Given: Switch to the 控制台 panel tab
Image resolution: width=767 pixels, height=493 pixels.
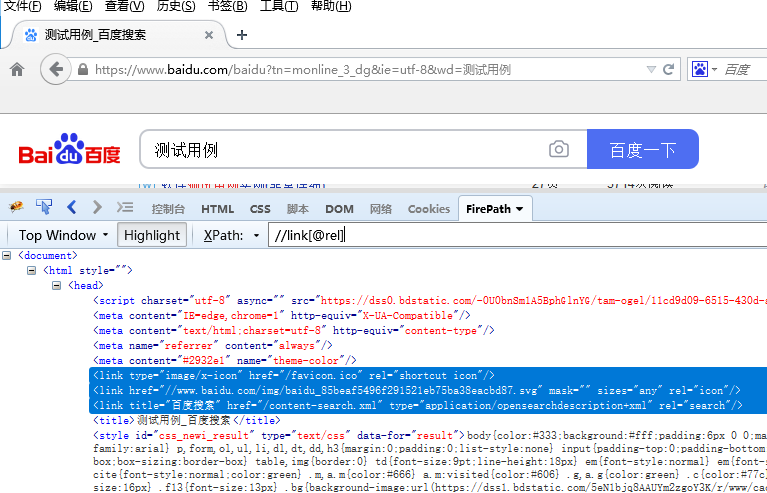Looking at the screenshot, I should click(x=168, y=209).
